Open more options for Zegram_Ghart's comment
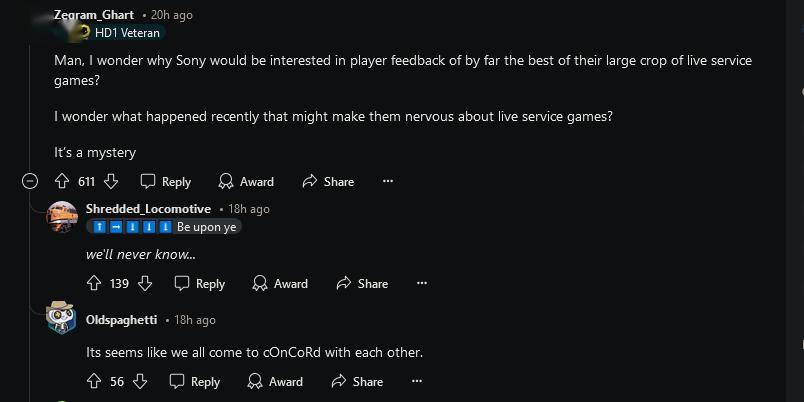 pyautogui.click(x=388, y=181)
